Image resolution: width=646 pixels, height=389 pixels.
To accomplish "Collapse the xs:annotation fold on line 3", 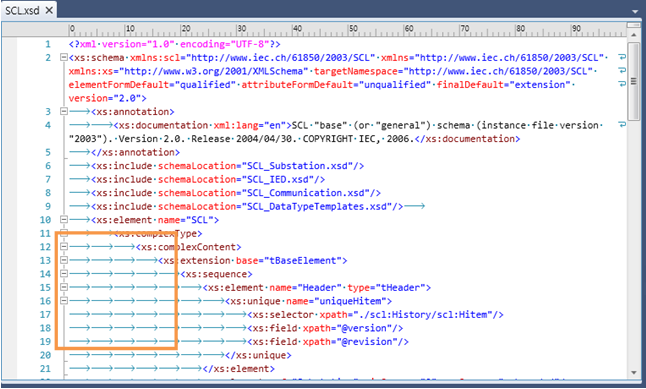I will [63, 111].
